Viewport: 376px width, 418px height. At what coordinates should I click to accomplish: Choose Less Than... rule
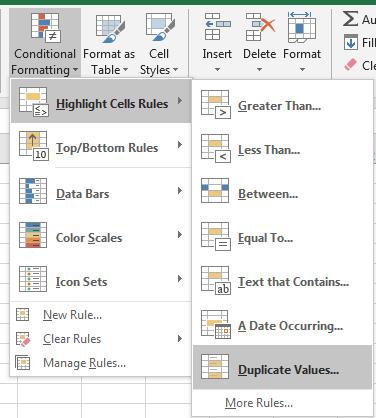click(282, 149)
